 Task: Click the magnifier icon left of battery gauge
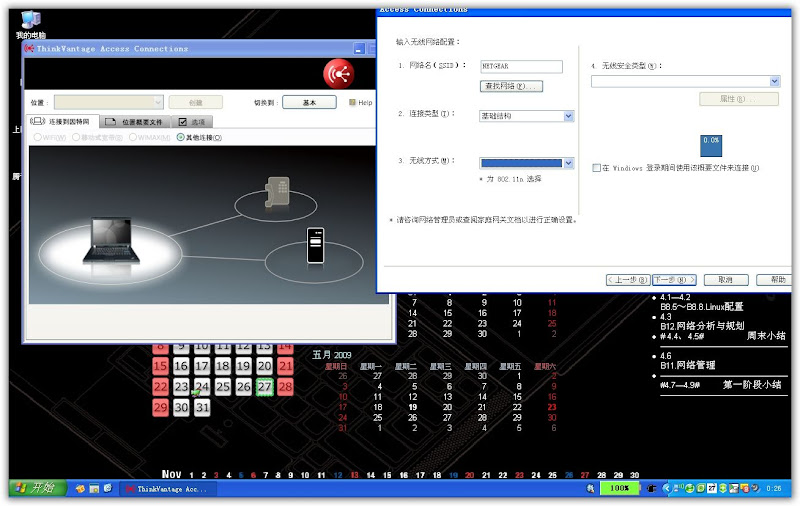click(x=590, y=488)
